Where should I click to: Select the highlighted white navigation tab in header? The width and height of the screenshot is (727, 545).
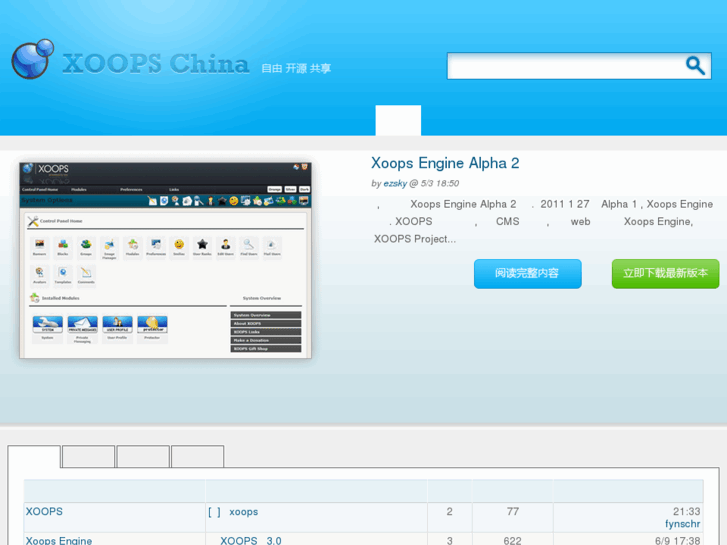coord(398,120)
